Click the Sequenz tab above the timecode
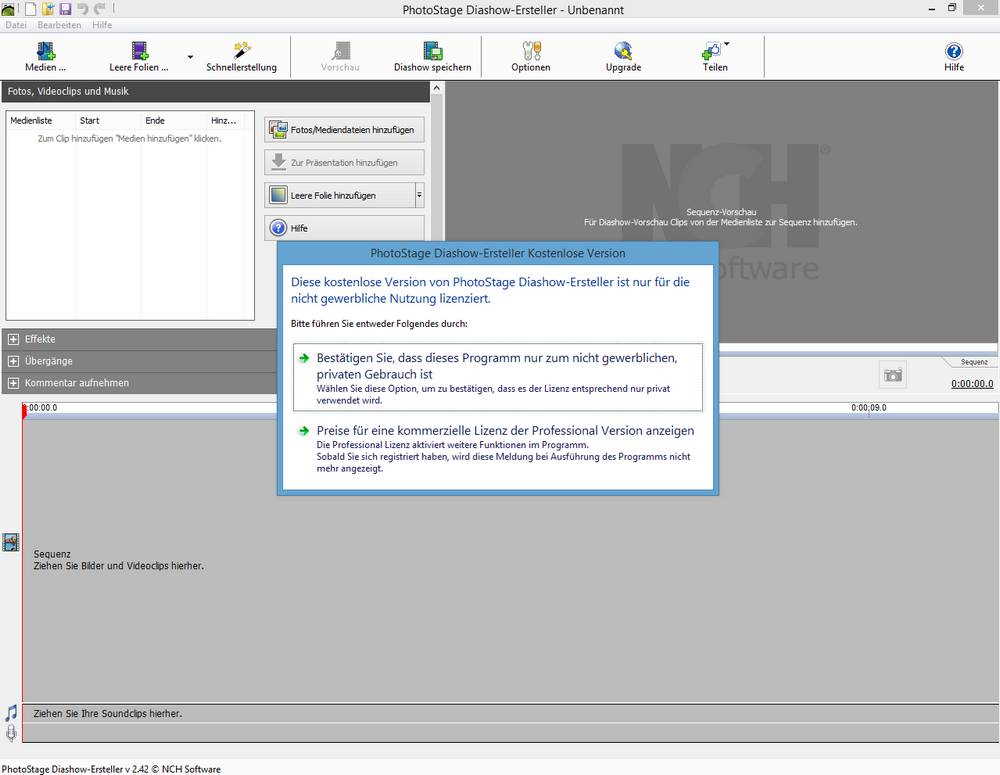 click(974, 362)
